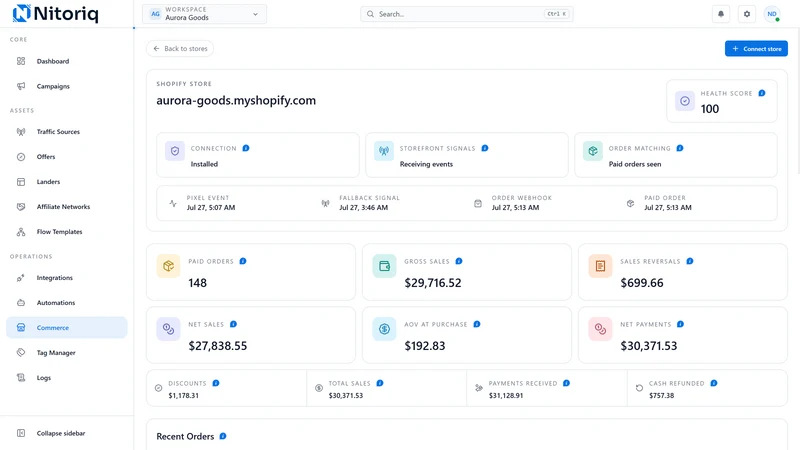Click the Net Payments coins icon
Image resolution: width=800 pixels, height=450 pixels.
[x=600, y=329]
